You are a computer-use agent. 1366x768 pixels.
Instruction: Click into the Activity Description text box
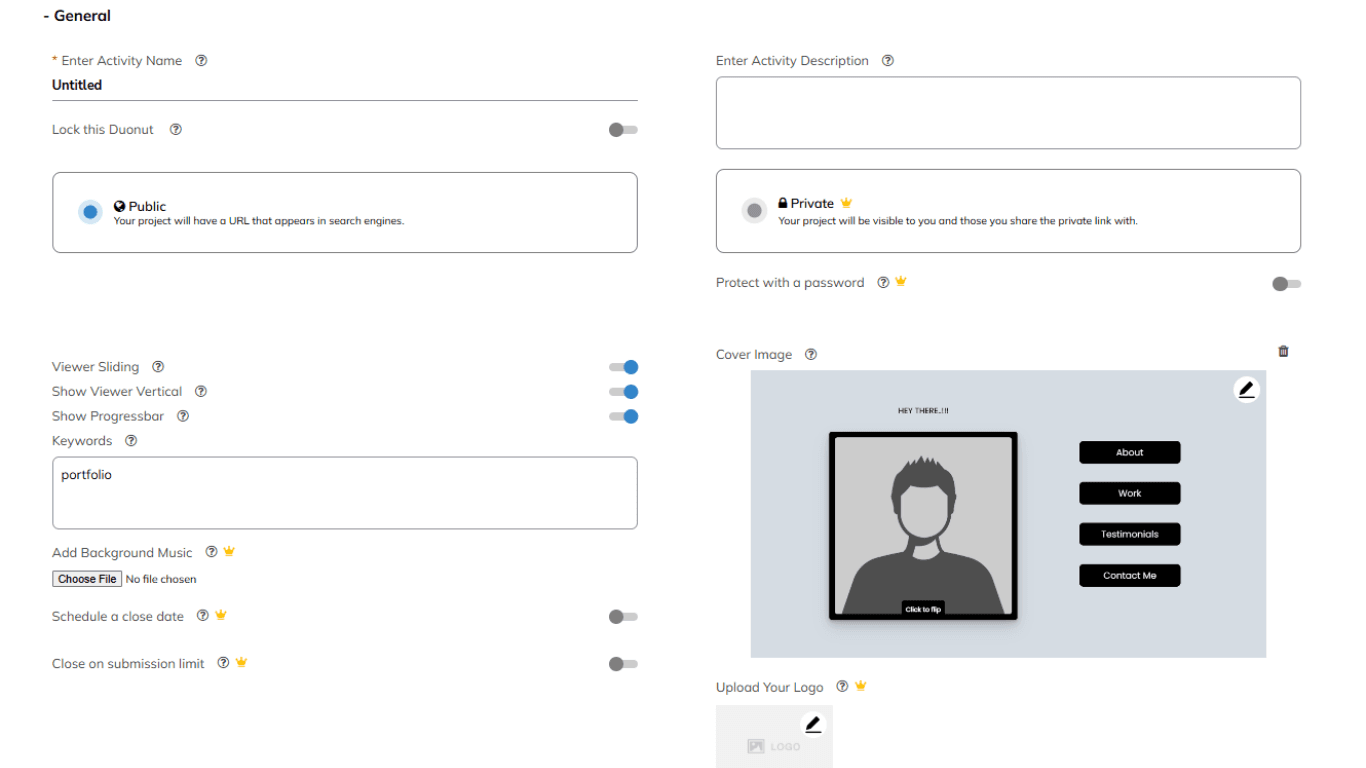[1007, 113]
